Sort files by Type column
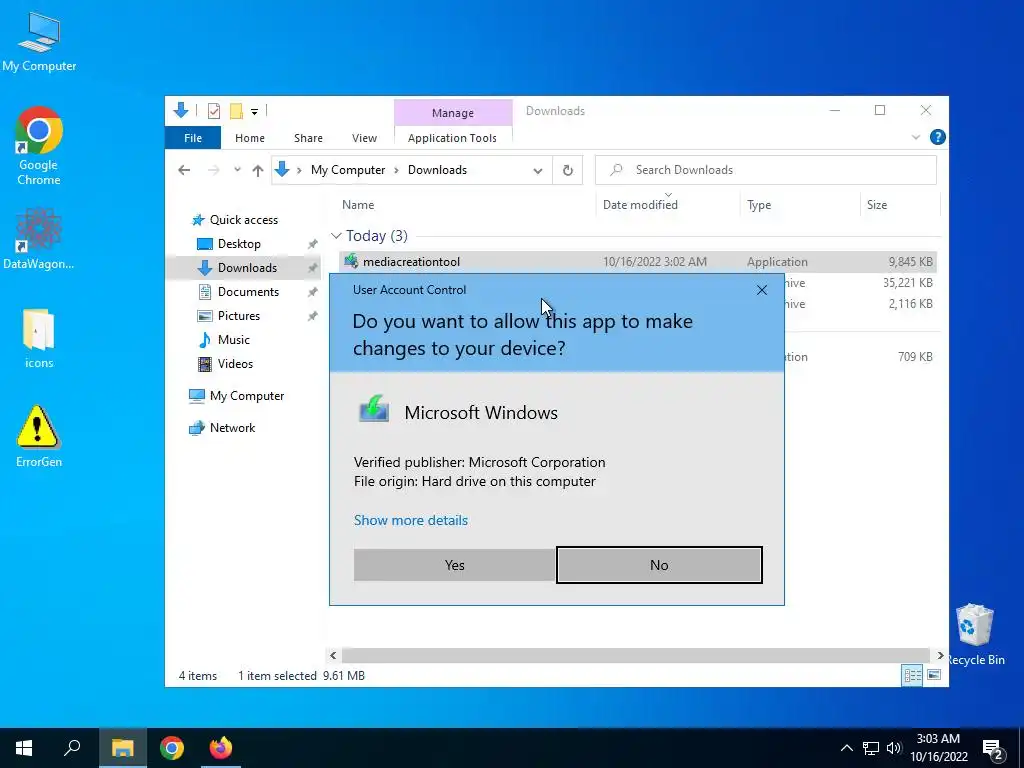The height and width of the screenshot is (768, 1024). [x=759, y=204]
